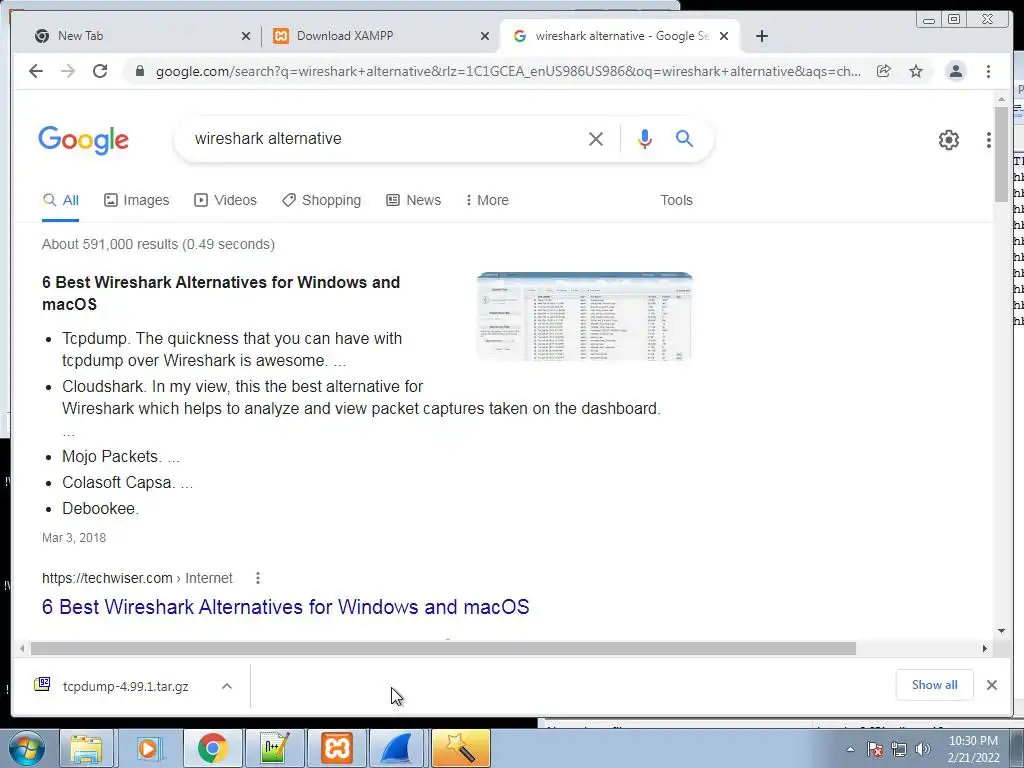Click the techwiser.com result URL
Image resolution: width=1024 pixels, height=768 pixels.
point(137,578)
